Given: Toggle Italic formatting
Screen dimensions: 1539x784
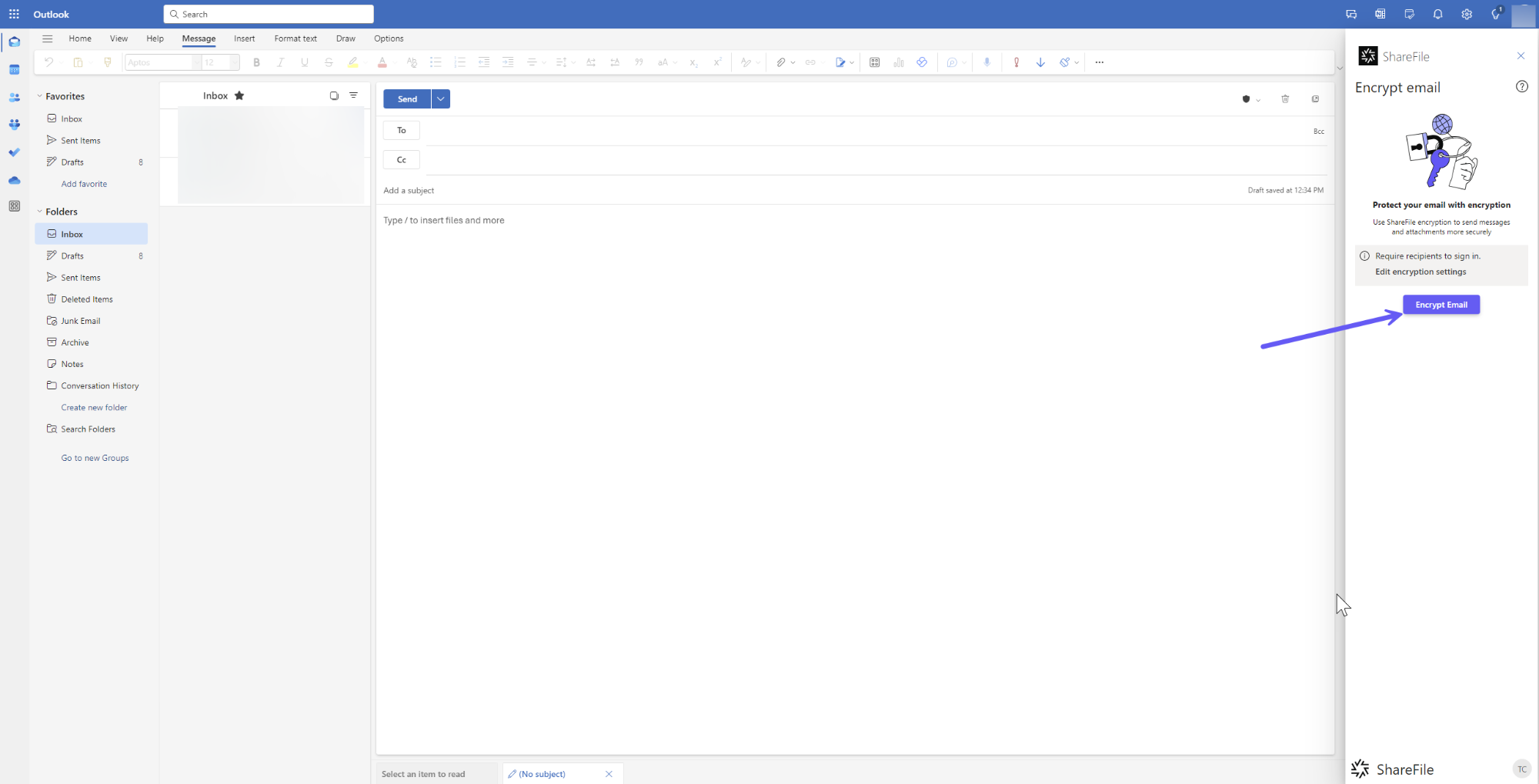Looking at the screenshot, I should (280, 62).
